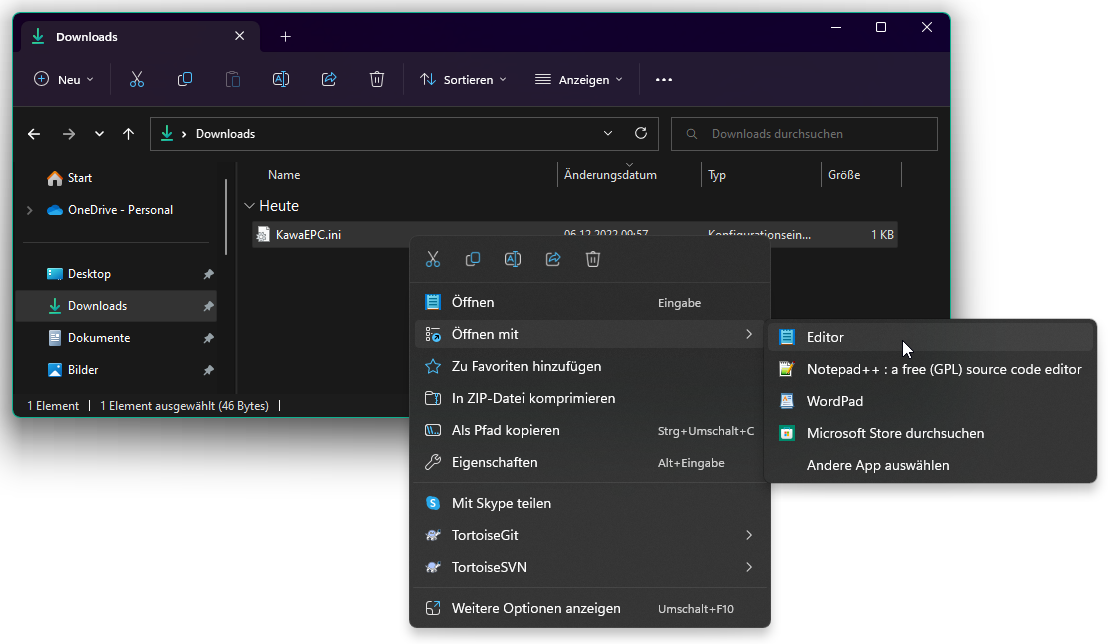Screen dimensions: 1109x644
Task: Select Downloads in the navigation pane
Action: [117, 306]
